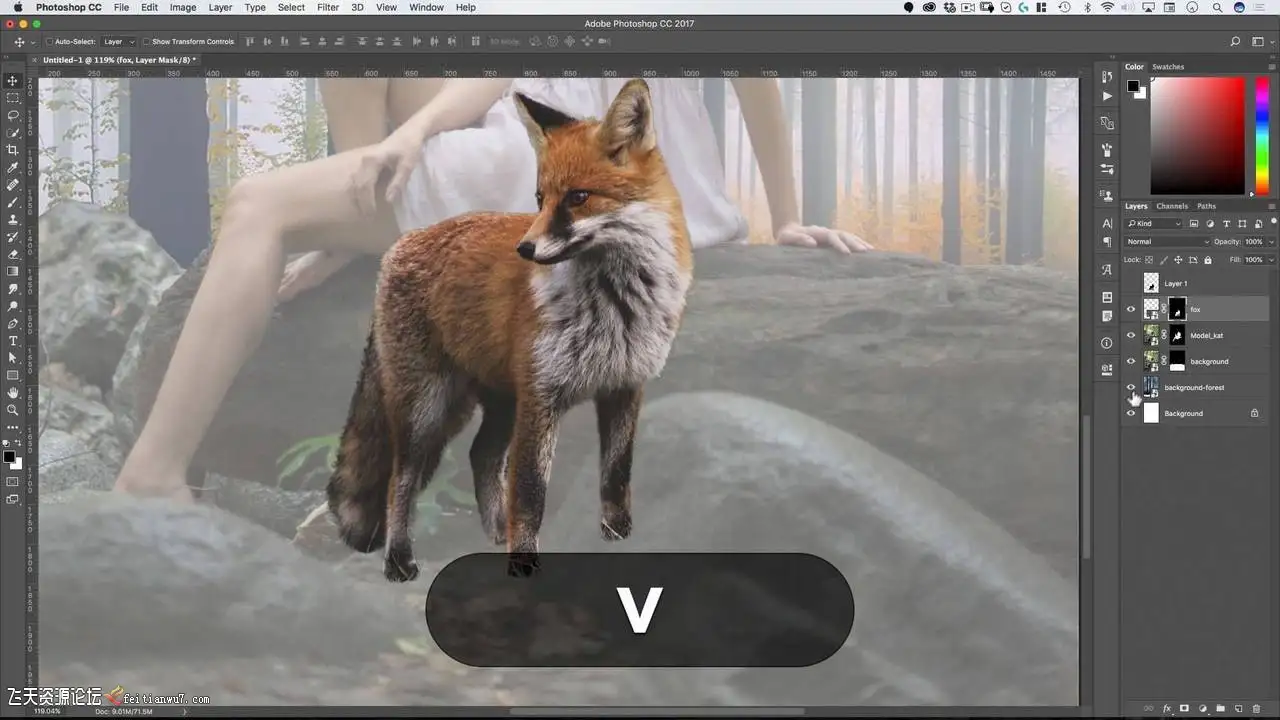Select the Clone Stamp tool

(13, 219)
